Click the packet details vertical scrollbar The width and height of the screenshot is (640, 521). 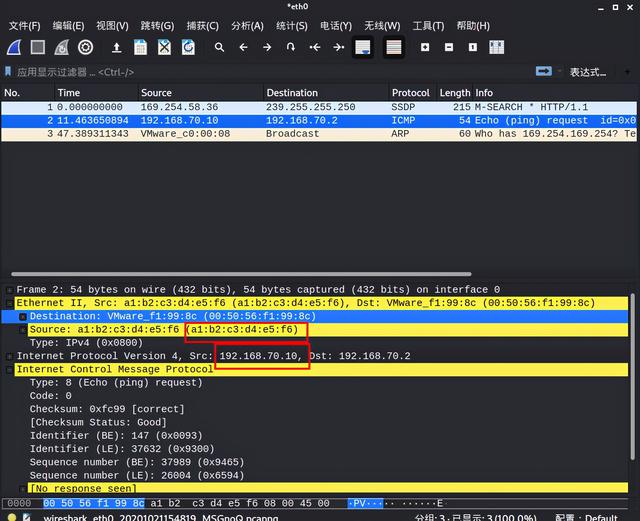[x=633, y=376]
